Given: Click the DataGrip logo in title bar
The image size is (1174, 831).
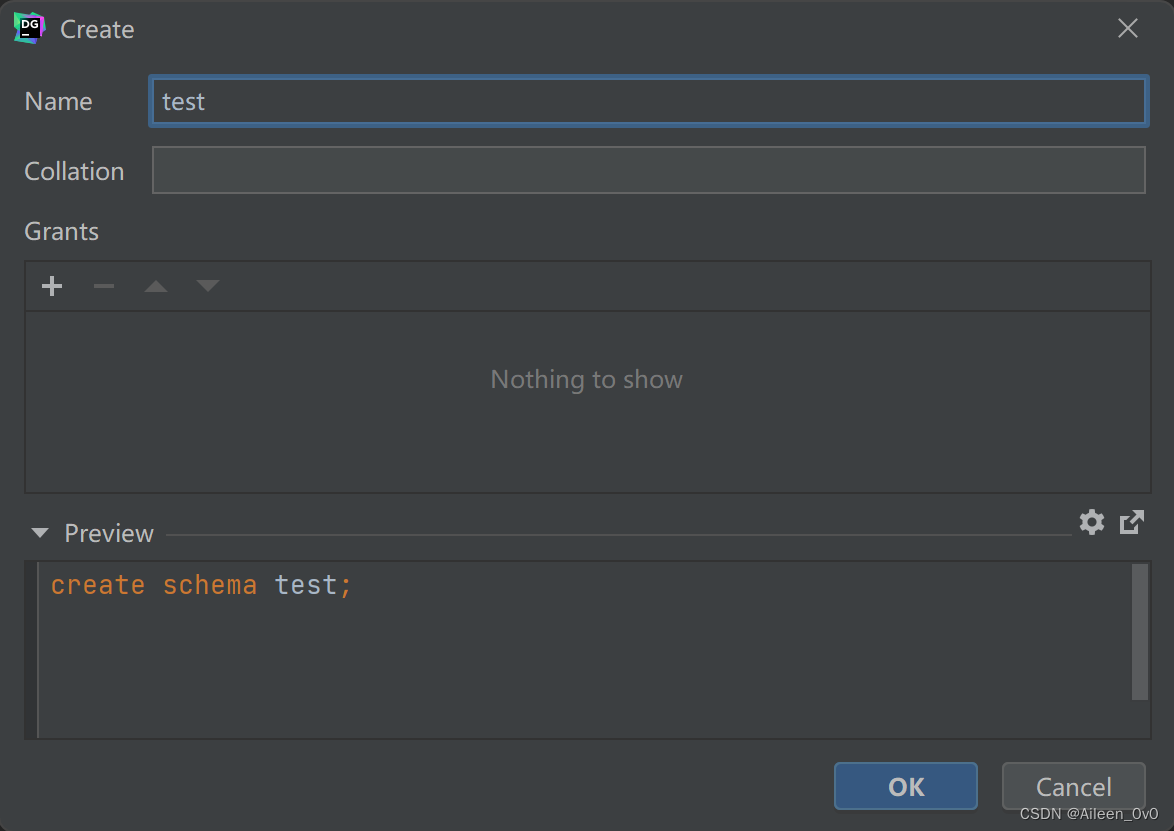Looking at the screenshot, I should (29, 29).
